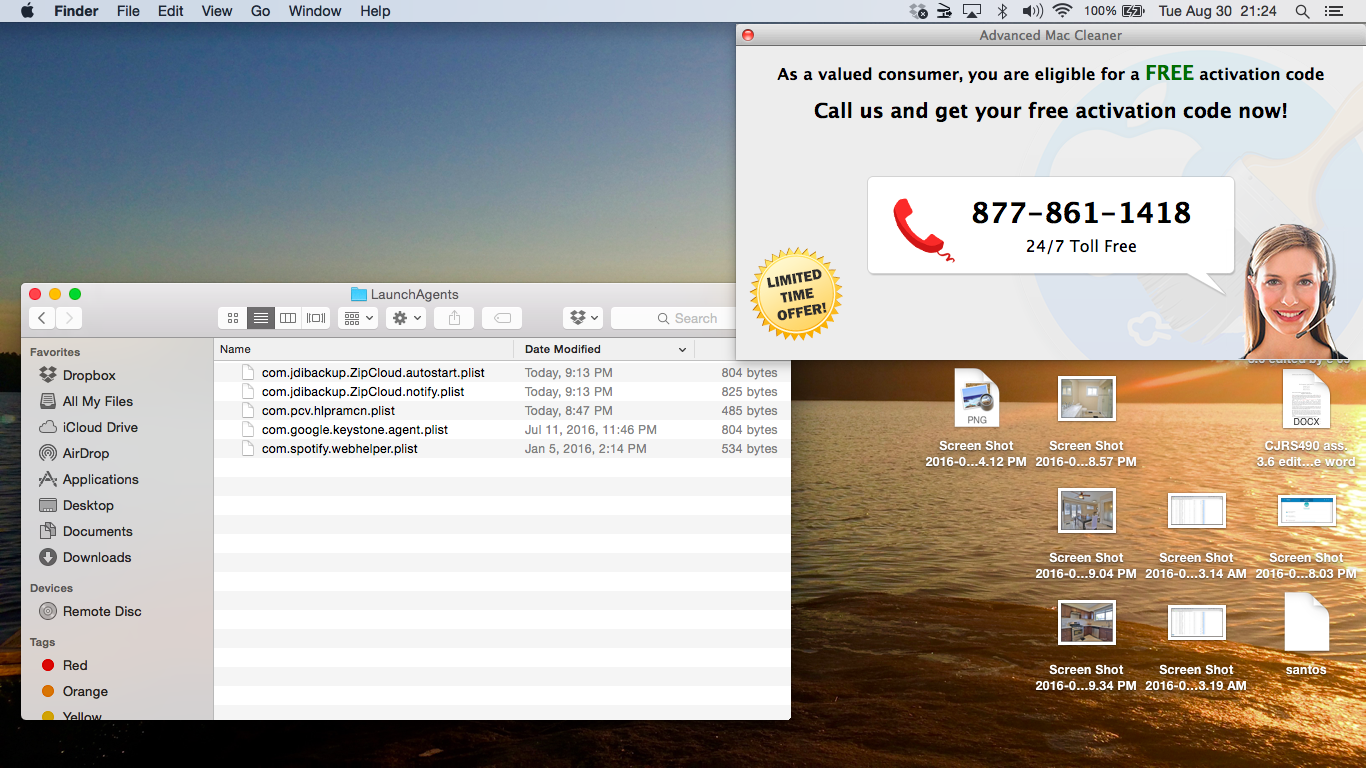
Task: Select Downloads folder in sidebar
Action: (x=96, y=557)
